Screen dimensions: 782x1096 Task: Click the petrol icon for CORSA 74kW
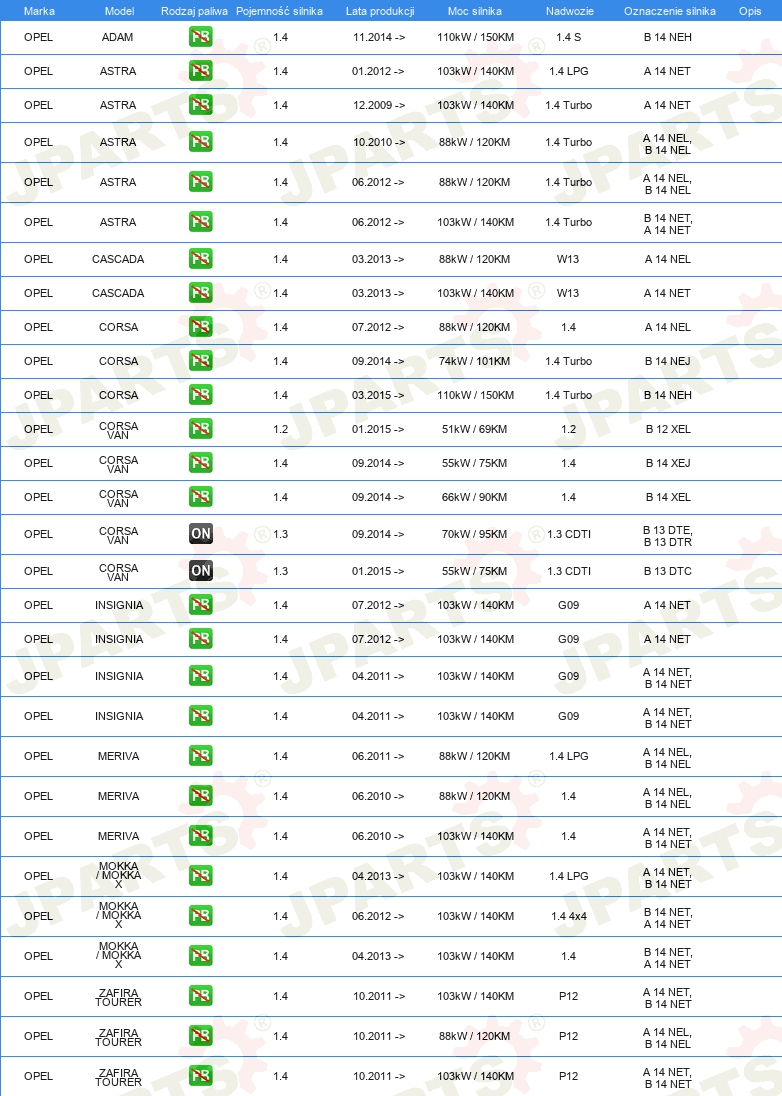coord(201,361)
